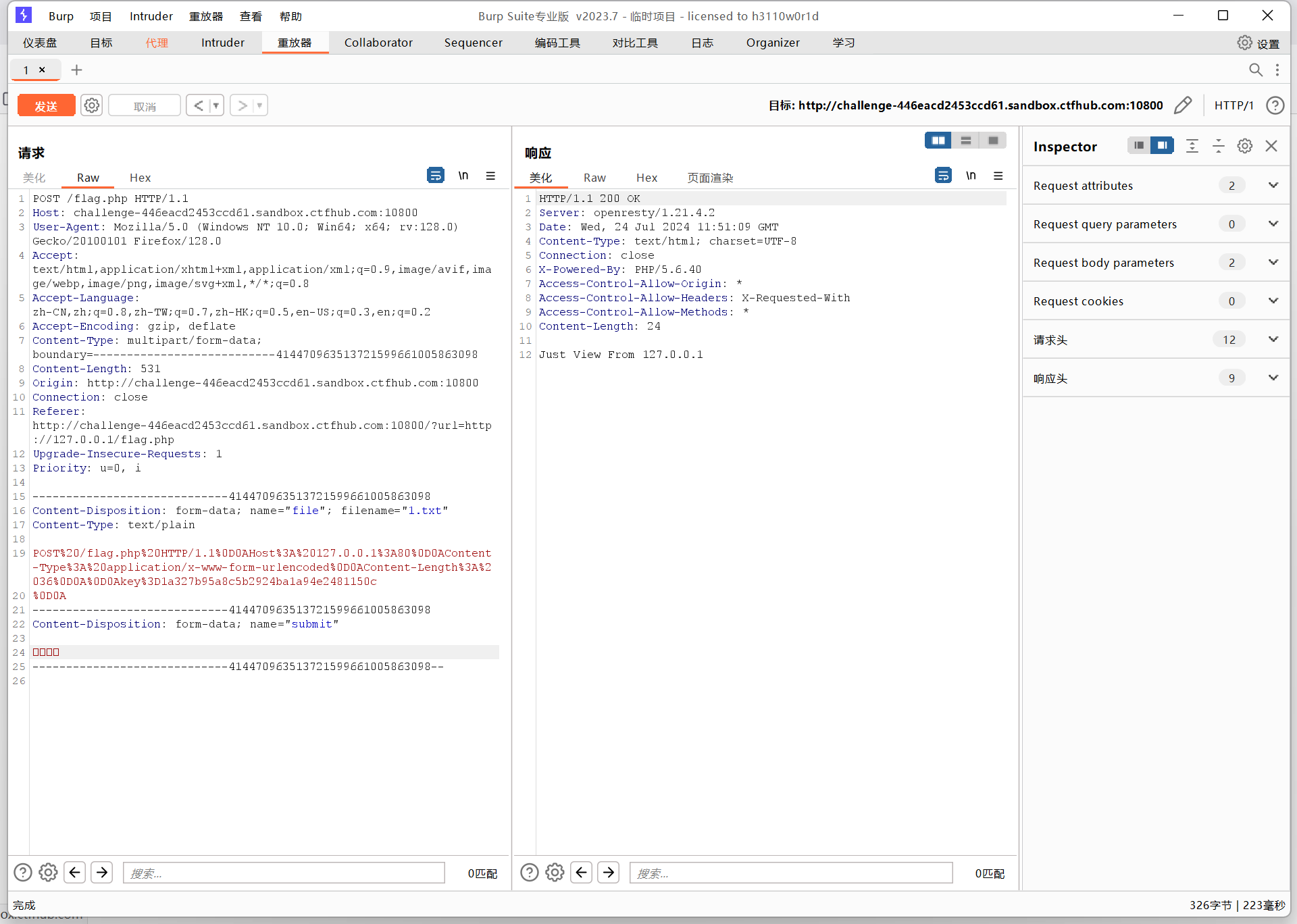
Task: Open the 设置 gear in top bar
Action: pyautogui.click(x=1258, y=43)
